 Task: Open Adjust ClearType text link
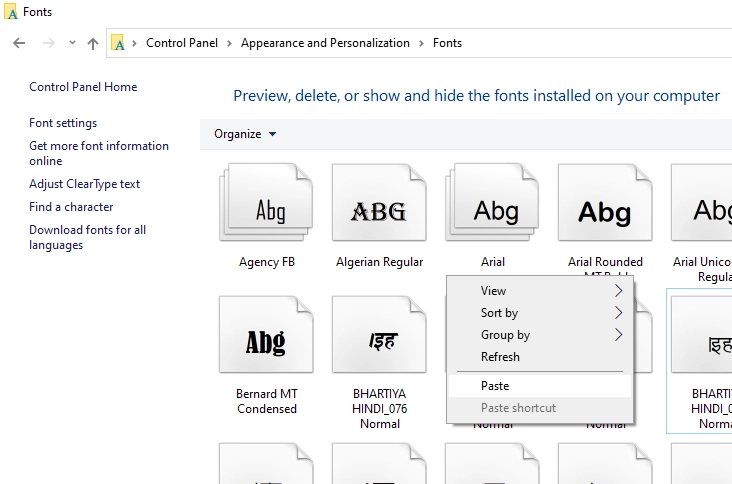(84, 184)
